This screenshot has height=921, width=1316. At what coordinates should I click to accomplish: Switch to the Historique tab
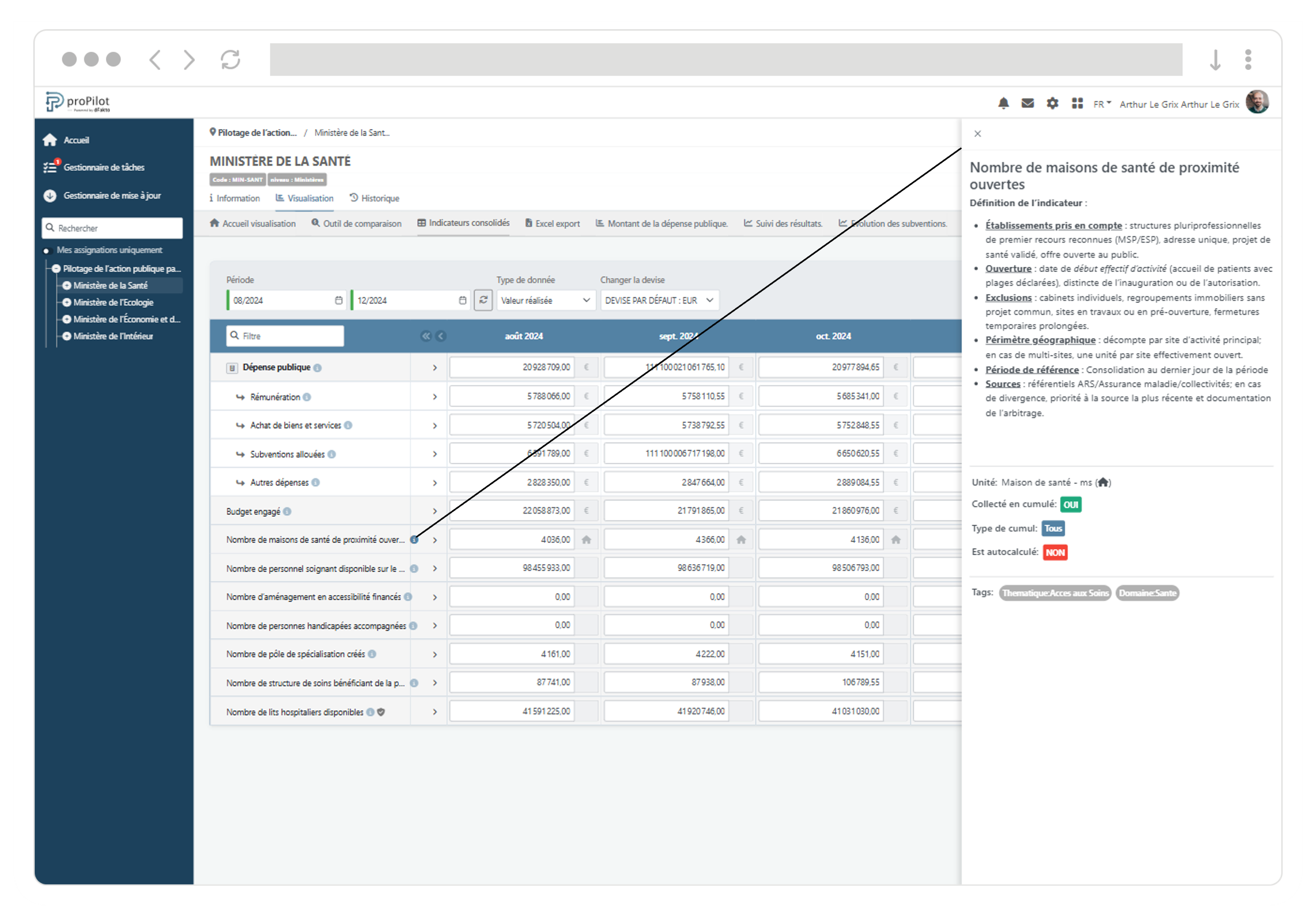374,198
